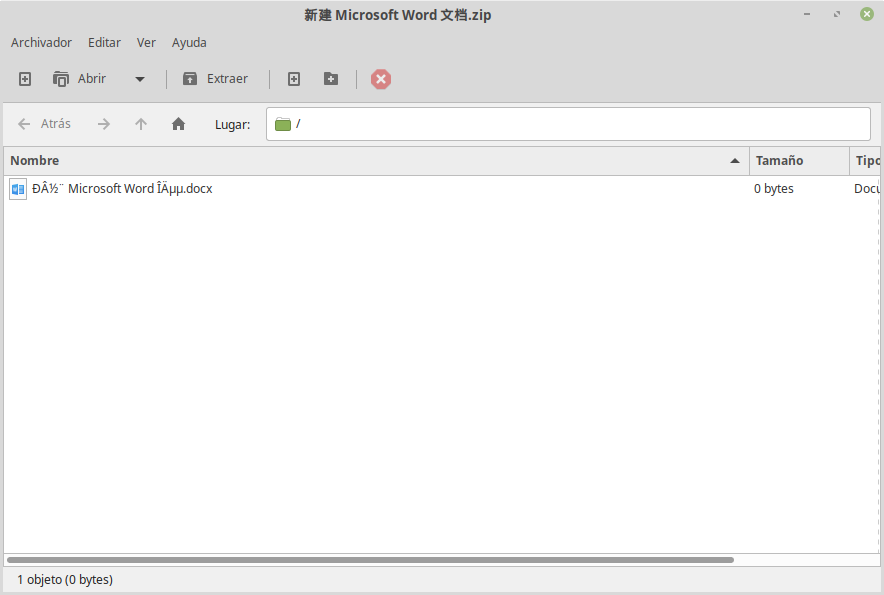The image size is (884, 595).
Task: Click the Atrás back button
Action: [45, 124]
